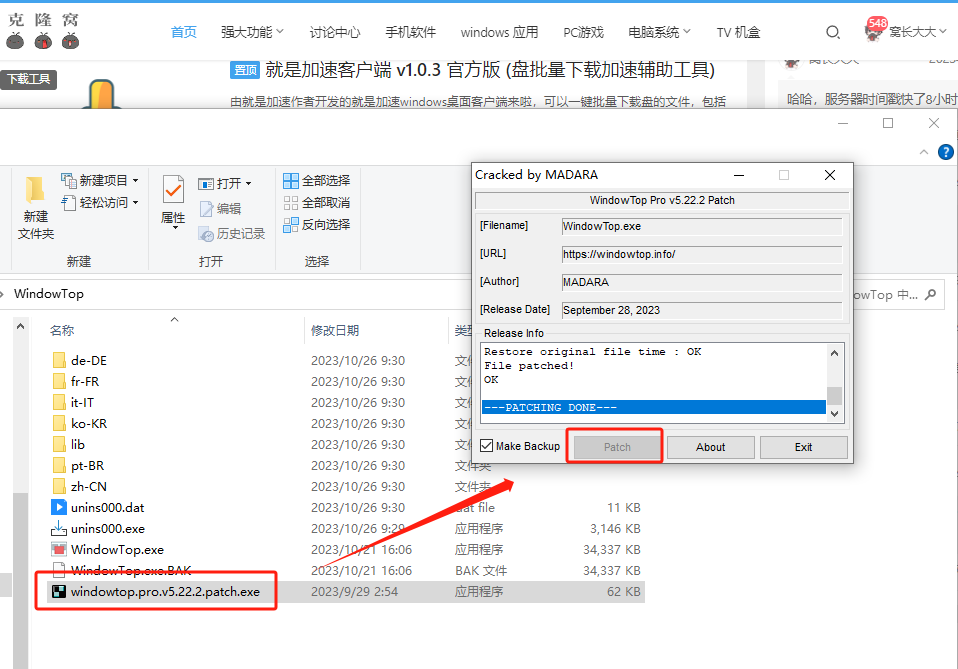Viewport: 958px width, 669px height.
Task: Open the windows 应用 menu item
Action: pos(499,32)
